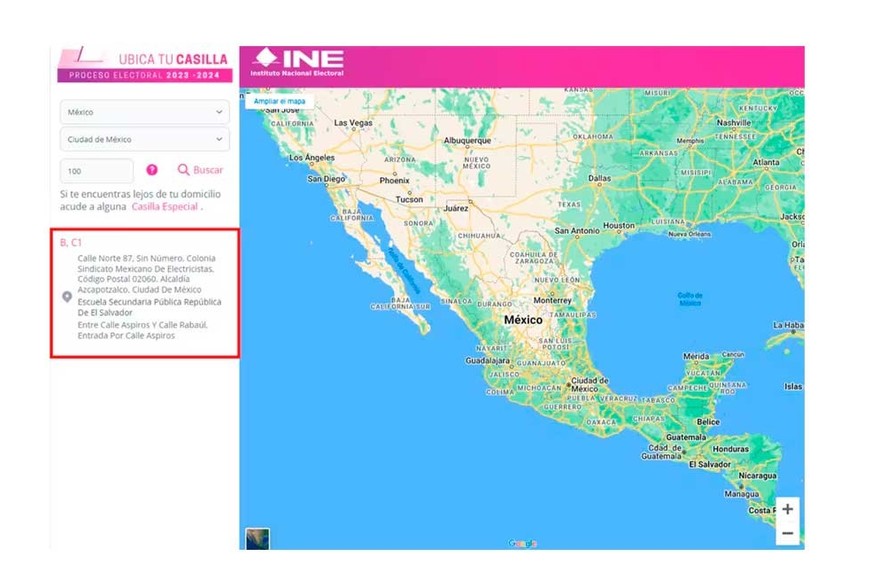
Task: Open the Casilla Especial link
Action: 165,207
